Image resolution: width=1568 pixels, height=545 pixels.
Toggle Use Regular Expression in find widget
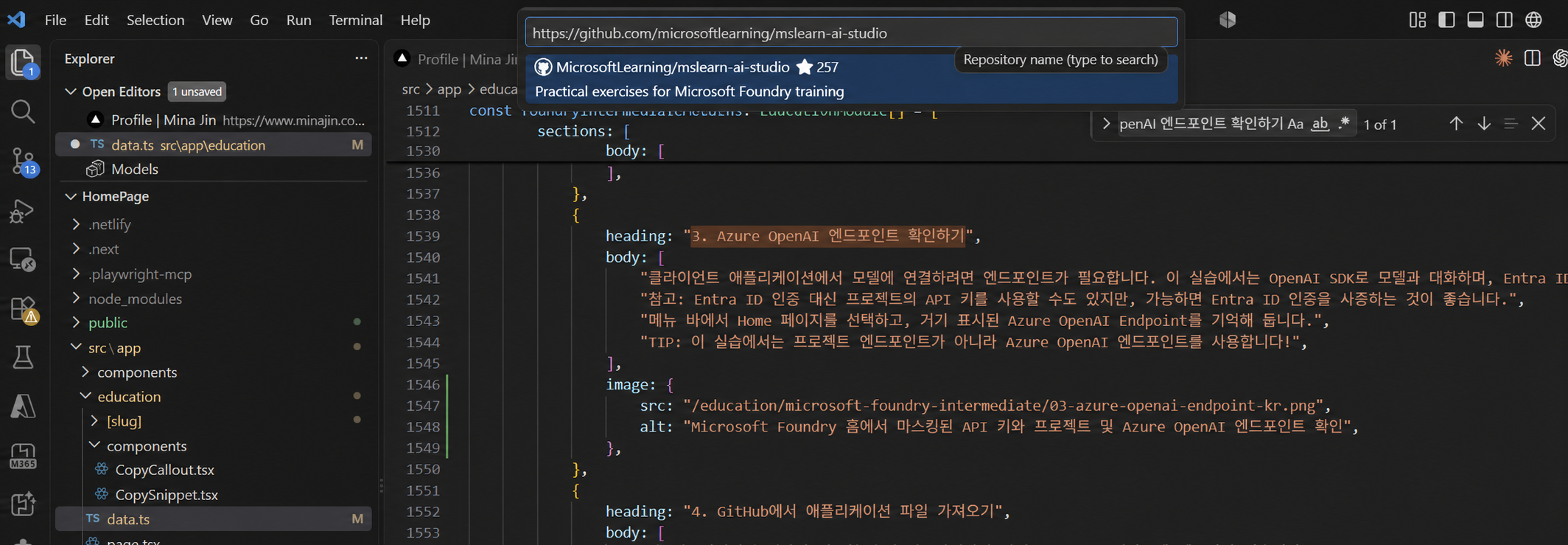(1344, 124)
